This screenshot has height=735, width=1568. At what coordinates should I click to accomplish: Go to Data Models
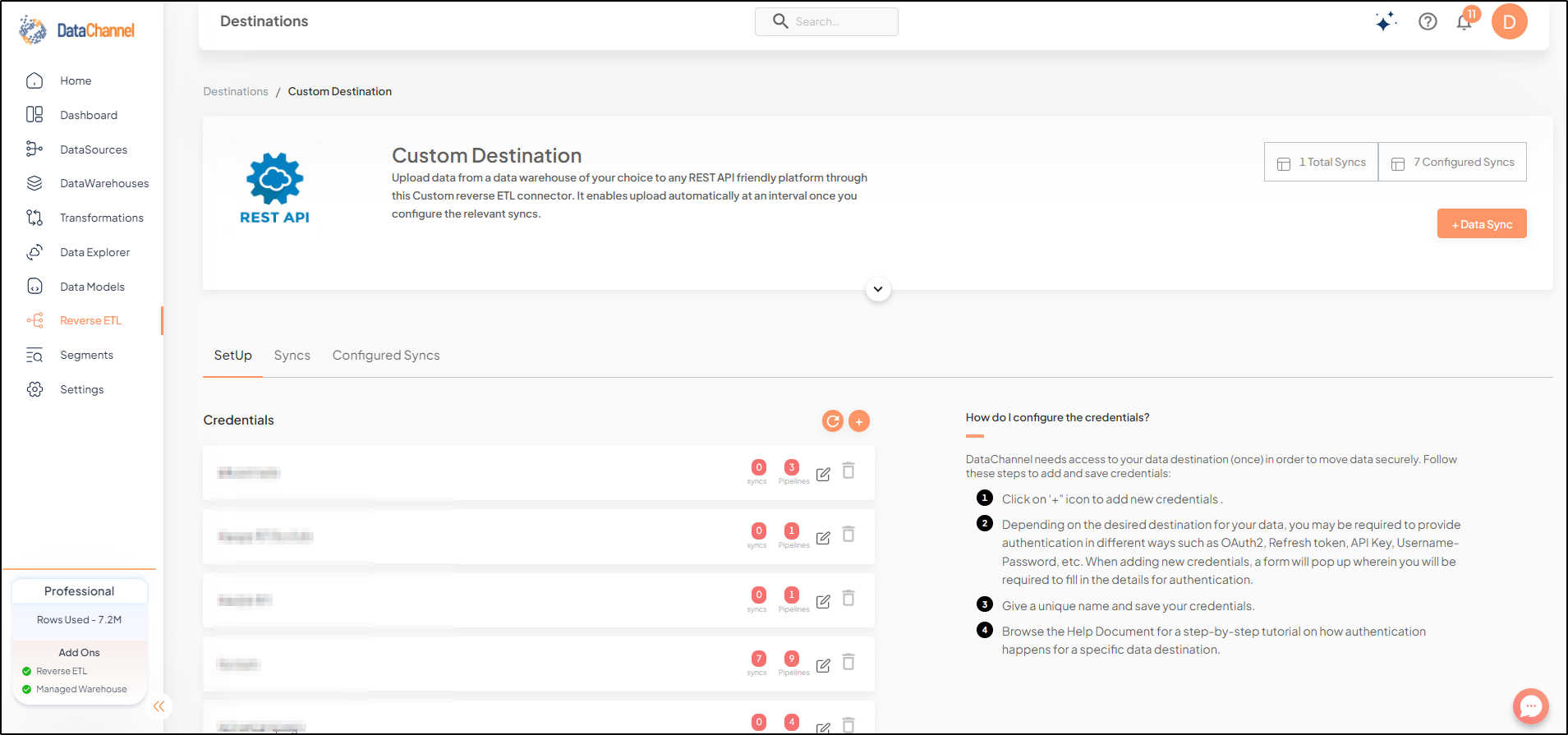click(x=92, y=287)
